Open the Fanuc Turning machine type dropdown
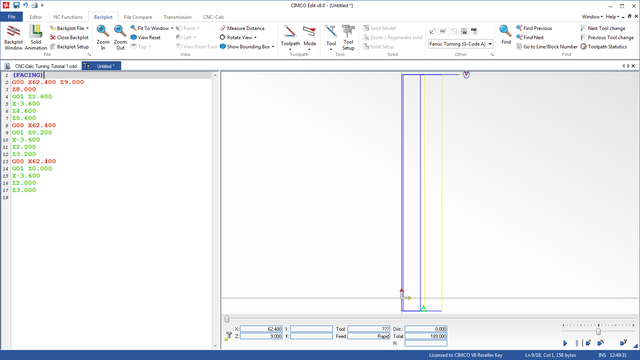The height and width of the screenshot is (360, 640). click(x=460, y=44)
